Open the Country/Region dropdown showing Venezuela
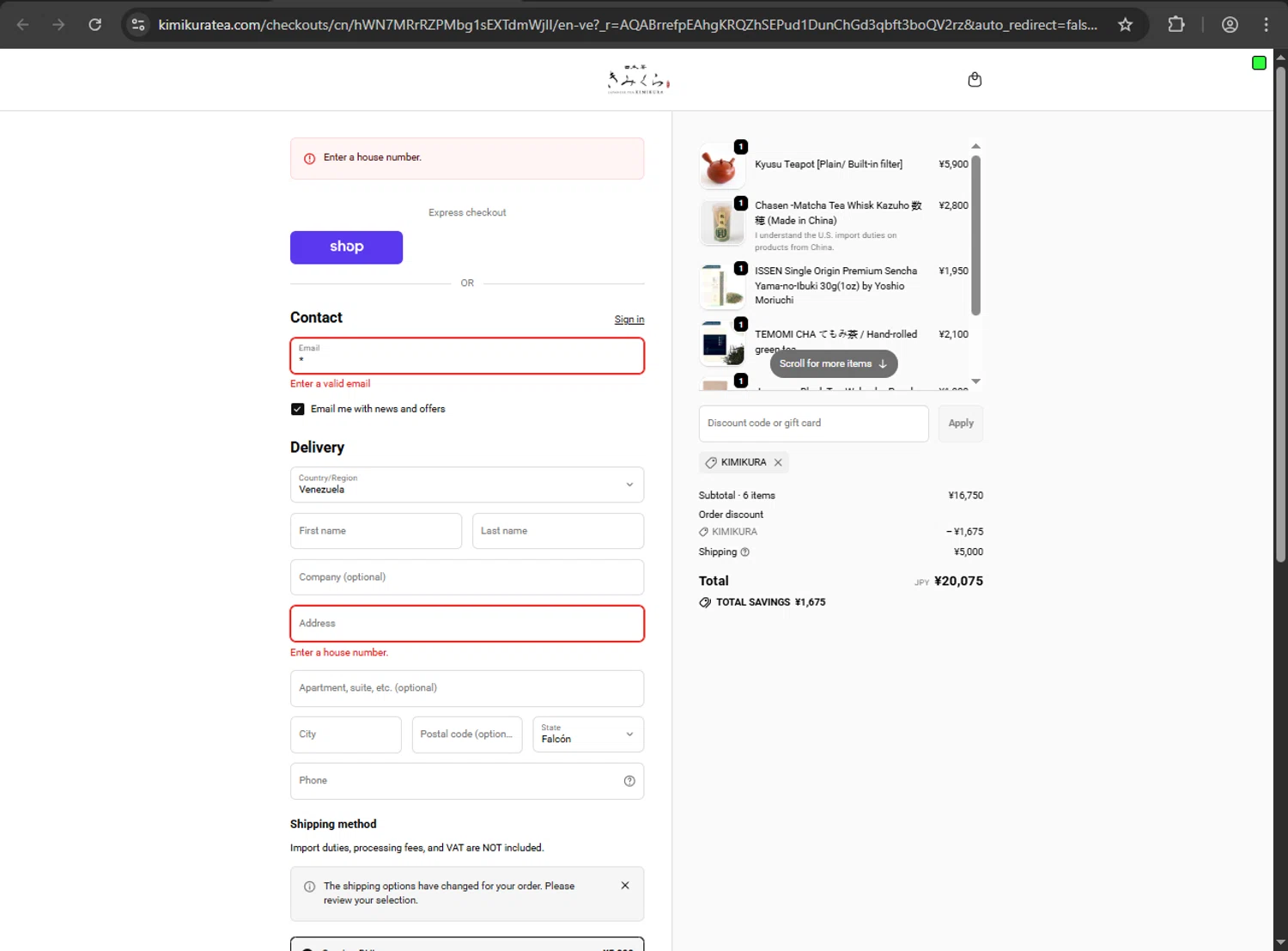This screenshot has height=951, width=1288. (467, 485)
